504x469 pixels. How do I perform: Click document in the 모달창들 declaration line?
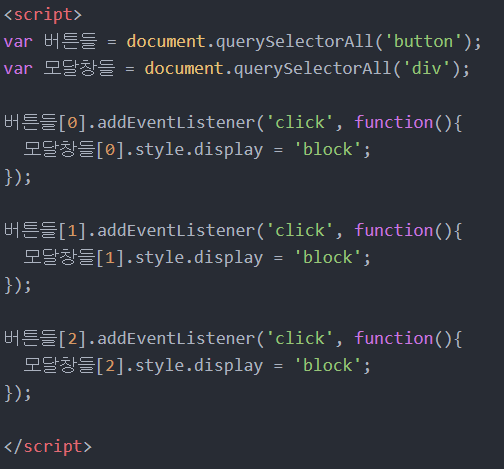tap(184, 69)
